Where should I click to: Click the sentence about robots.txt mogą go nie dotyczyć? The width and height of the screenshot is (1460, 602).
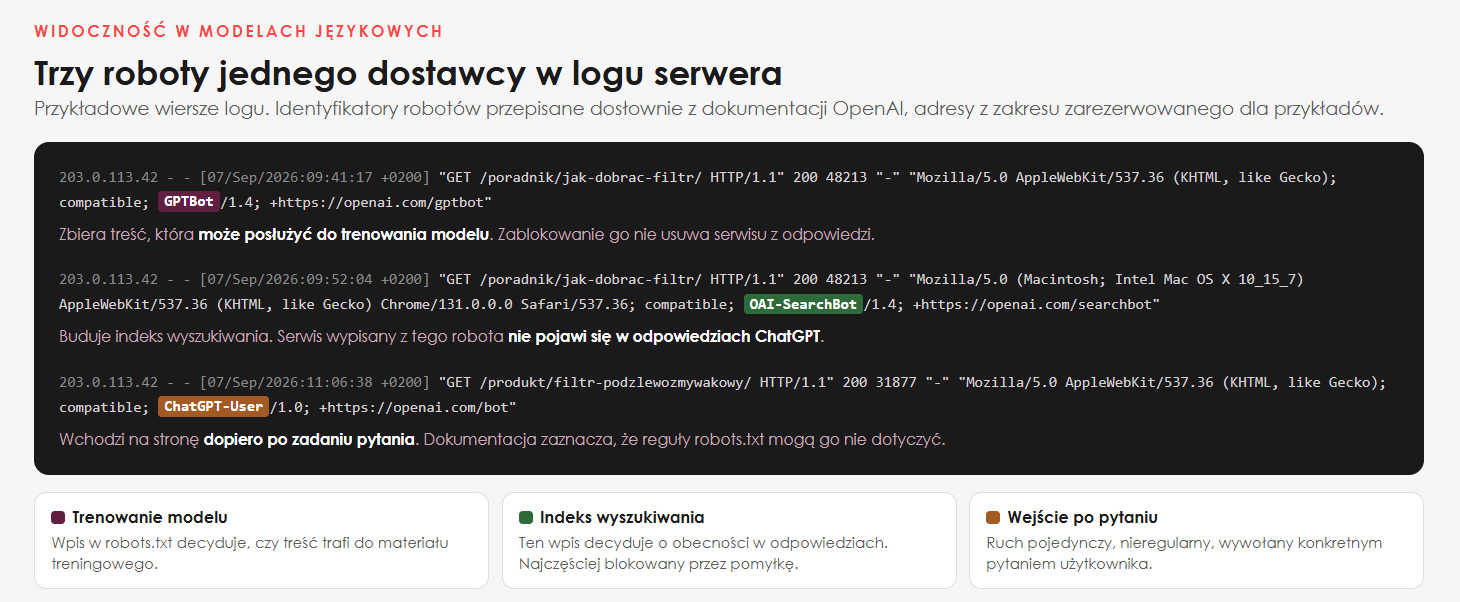[684, 440]
